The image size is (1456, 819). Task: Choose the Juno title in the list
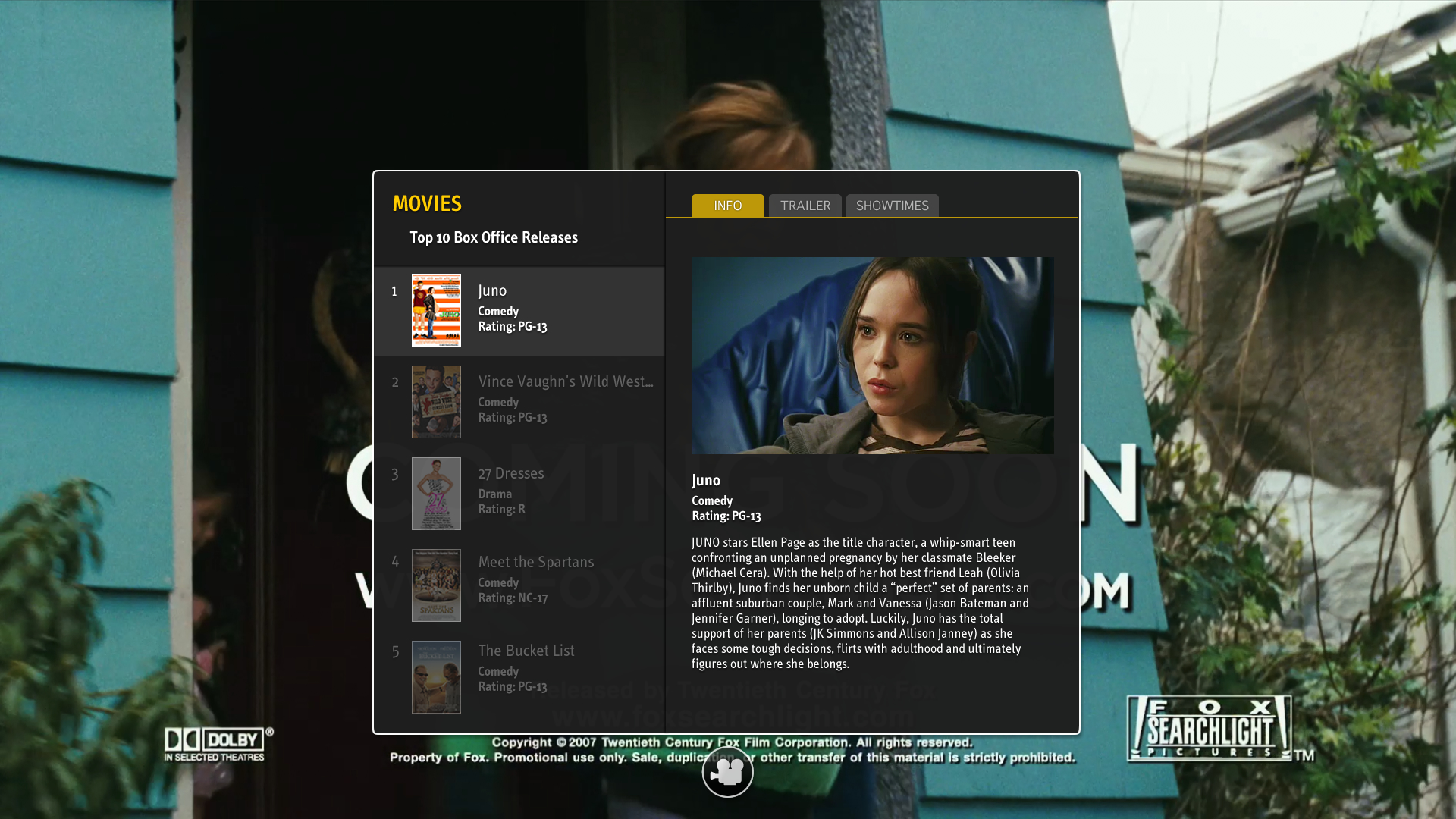(x=492, y=290)
